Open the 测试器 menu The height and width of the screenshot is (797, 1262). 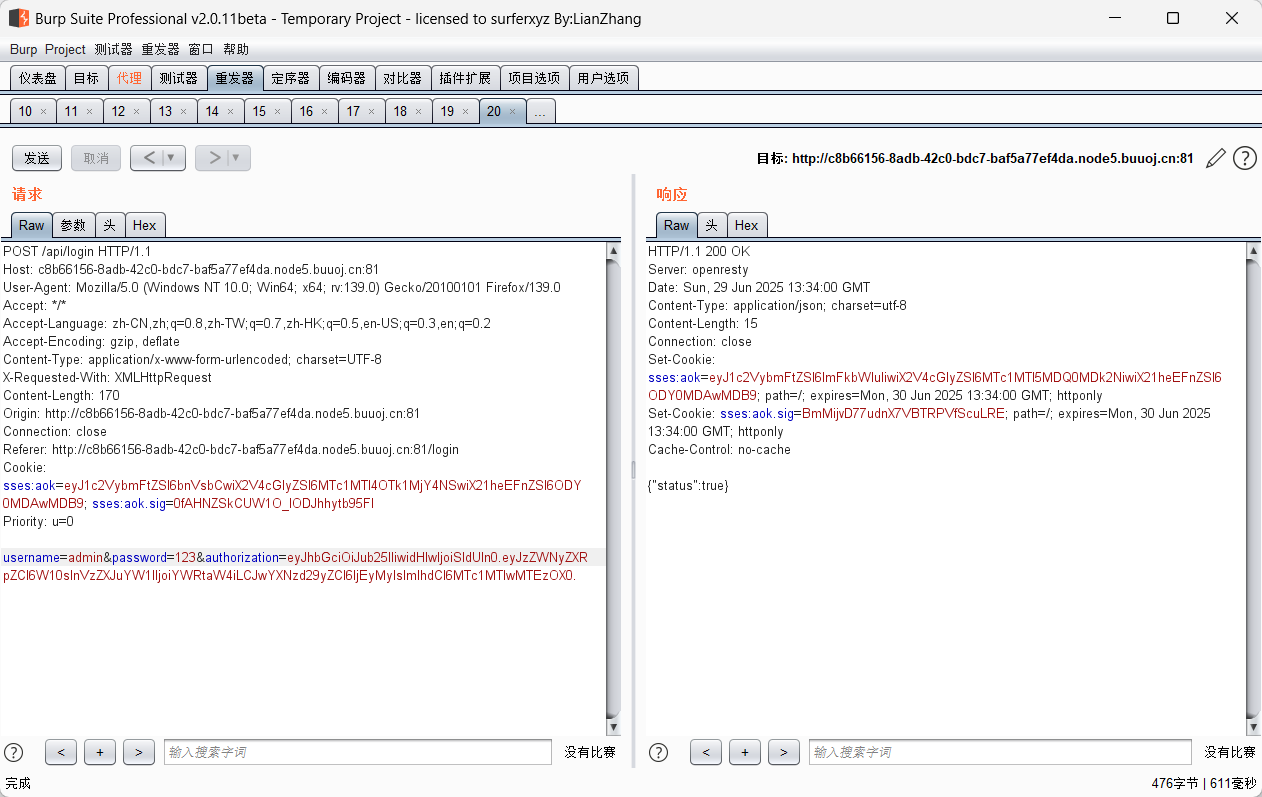tap(113, 49)
